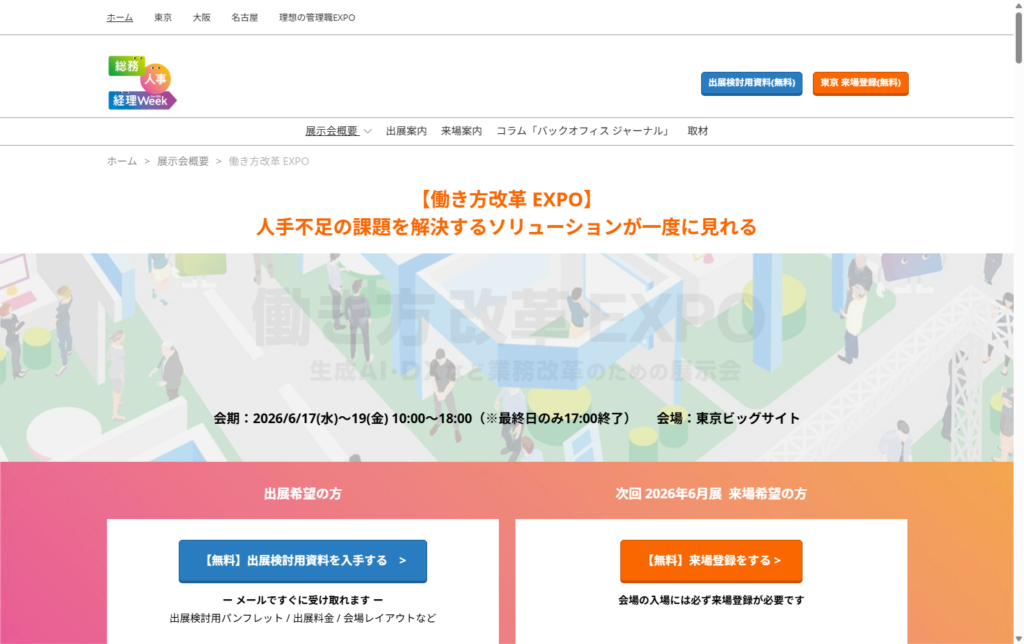Image resolution: width=1024 pixels, height=644 pixels.
Task: Click the breadcrumb ホーム link
Action: point(122,161)
